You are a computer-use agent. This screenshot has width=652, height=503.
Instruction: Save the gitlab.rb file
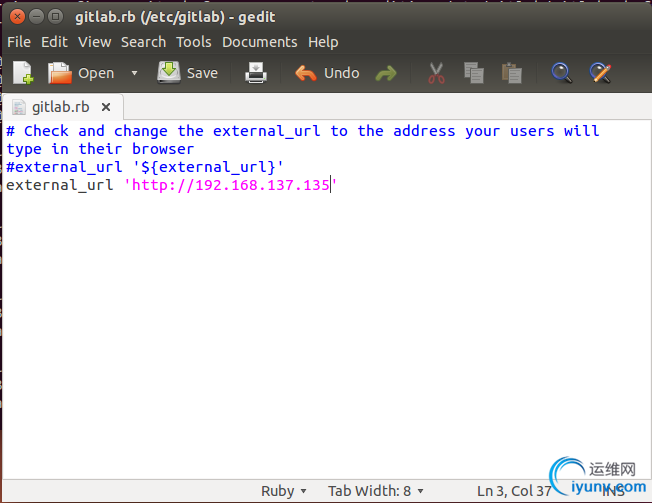[x=188, y=73]
